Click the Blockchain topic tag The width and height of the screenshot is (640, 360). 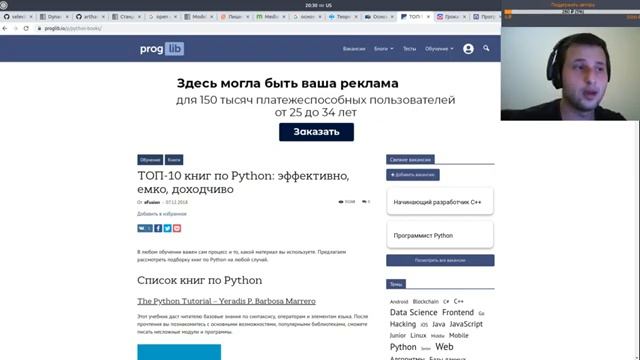pyautogui.click(x=425, y=302)
